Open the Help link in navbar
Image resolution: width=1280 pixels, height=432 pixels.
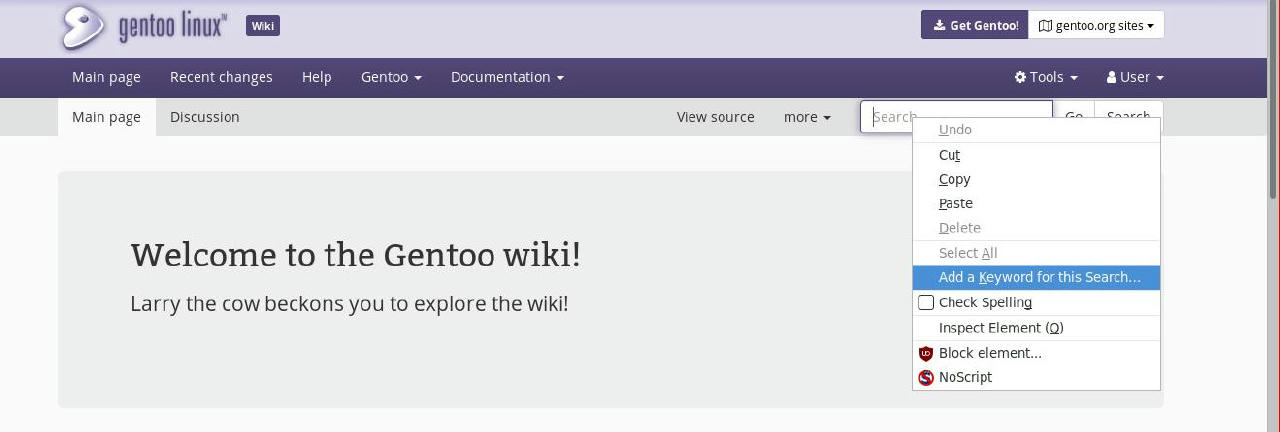point(316,77)
